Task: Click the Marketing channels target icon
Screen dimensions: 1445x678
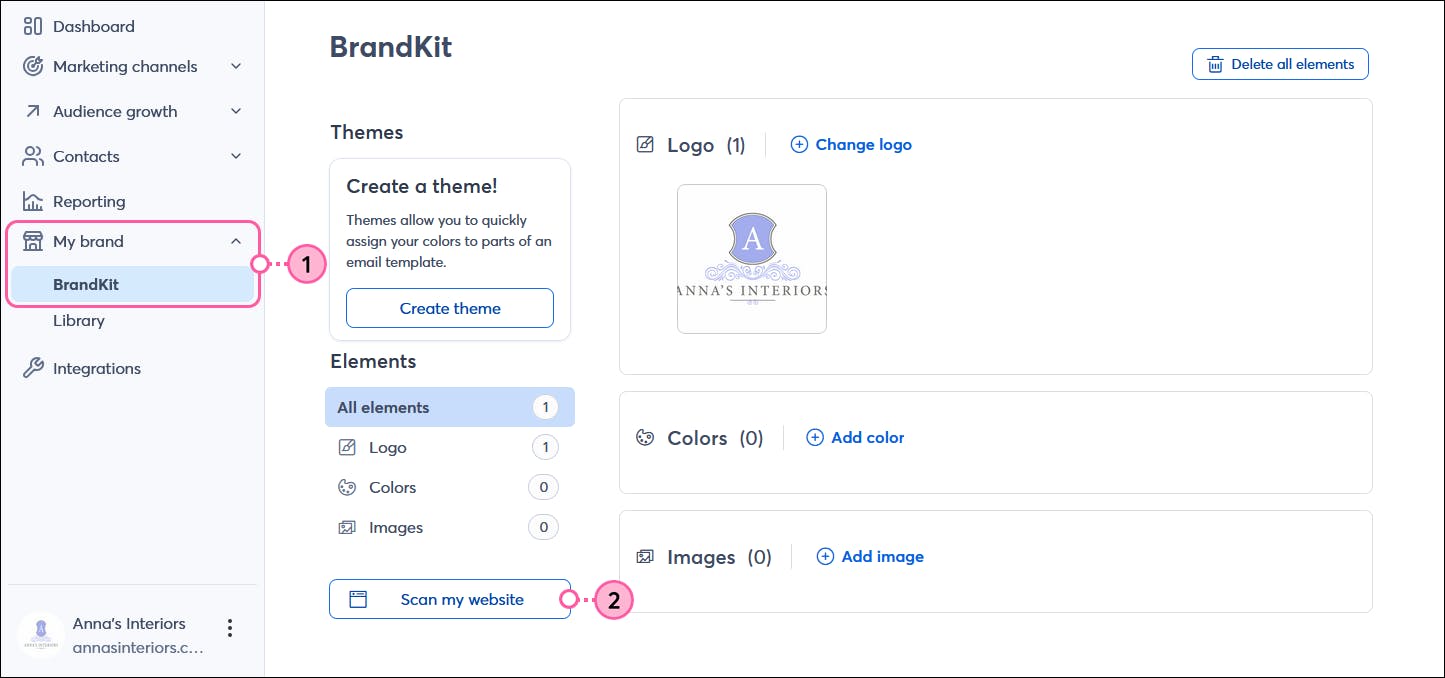Action: pyautogui.click(x=33, y=66)
